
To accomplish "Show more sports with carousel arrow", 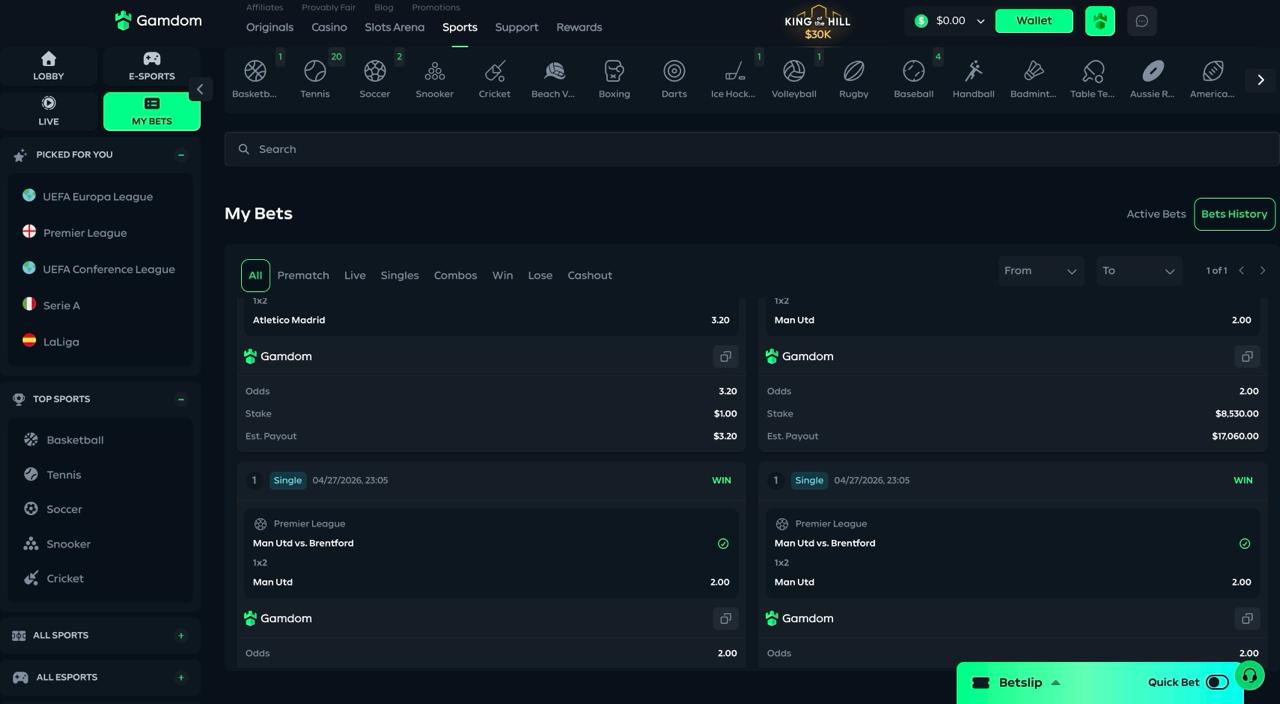I will [x=1261, y=79].
